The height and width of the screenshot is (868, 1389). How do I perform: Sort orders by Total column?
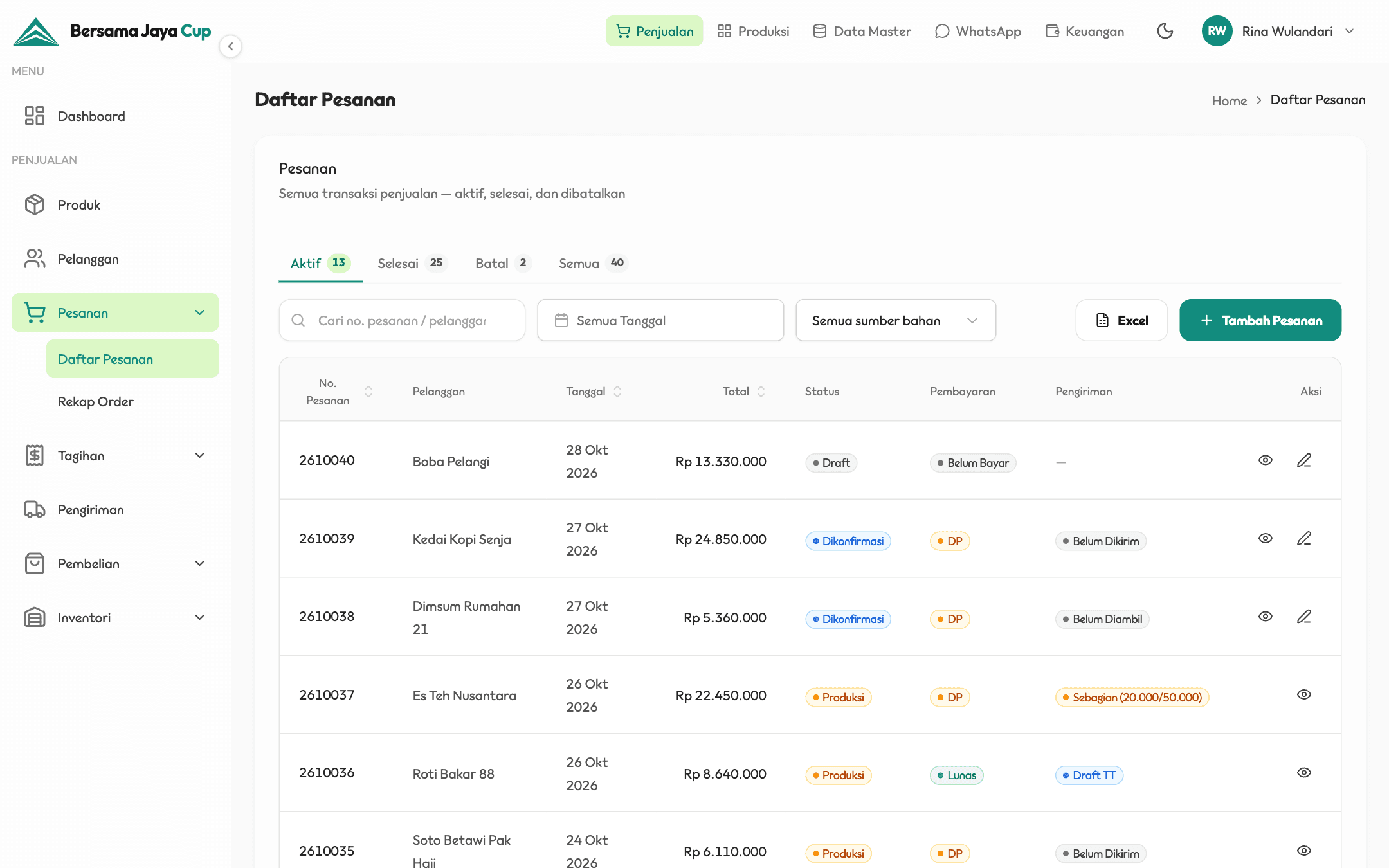pos(761,392)
